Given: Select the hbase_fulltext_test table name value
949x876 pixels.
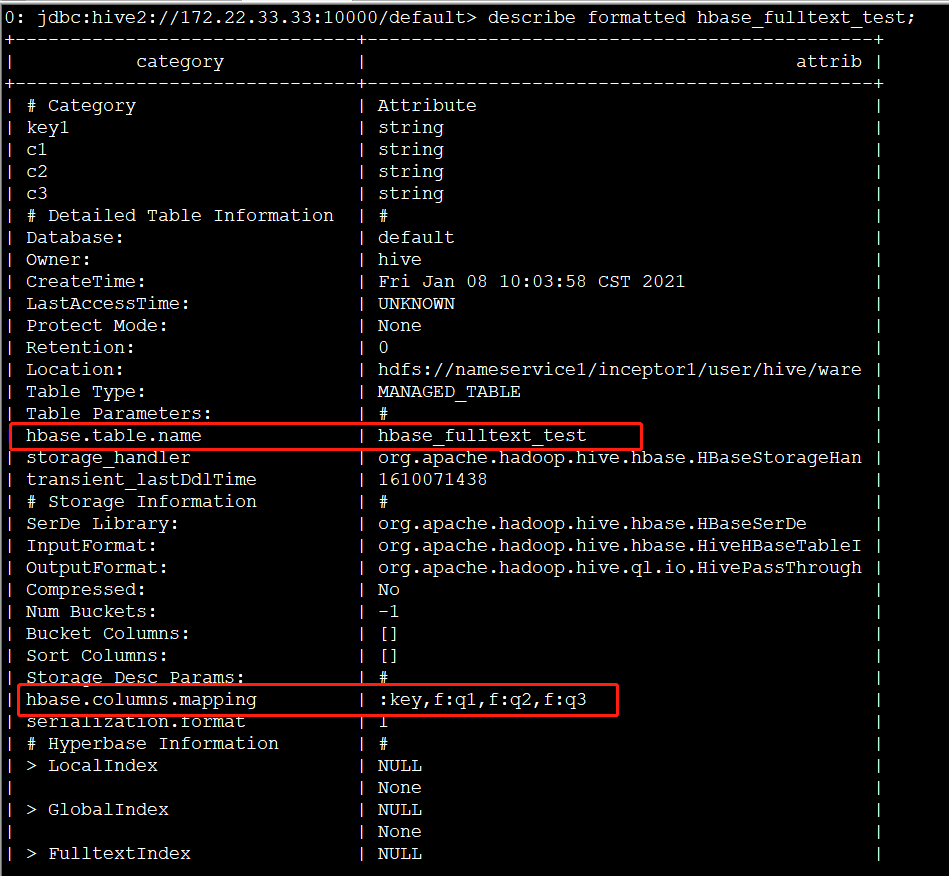Looking at the screenshot, I should pyautogui.click(x=482, y=436).
